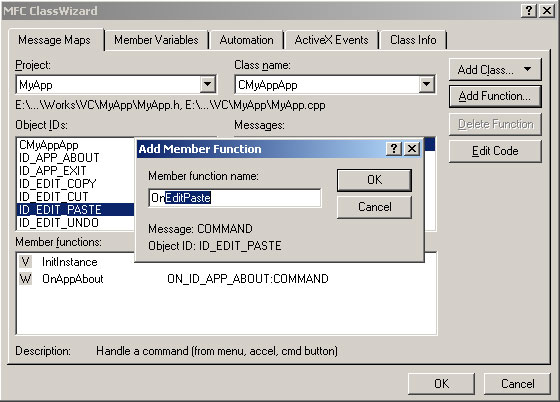Viewport: 560px width, 402px height.
Task: Select the OnAppAbout member function row
Action: tap(226, 279)
